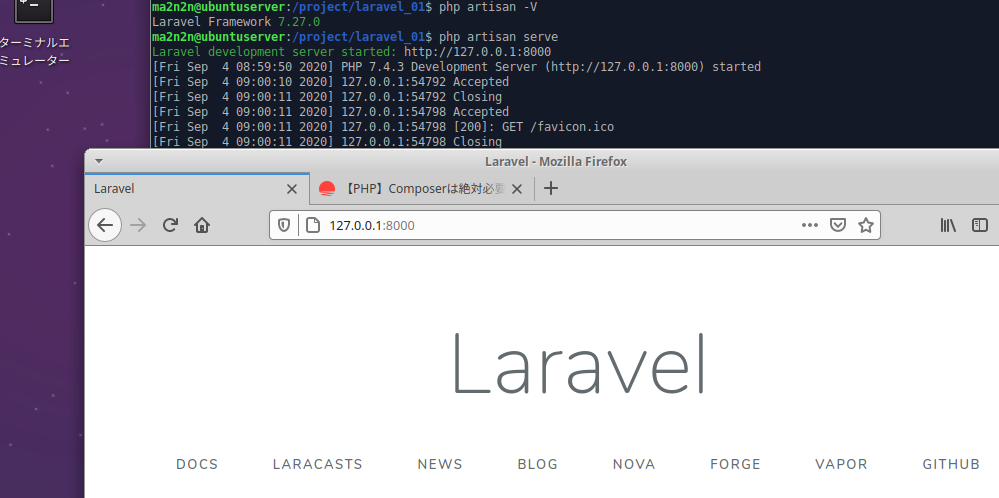This screenshot has height=498, width=999.
Task: Open Firefox window menu arrow in title bar
Action: coord(99,162)
